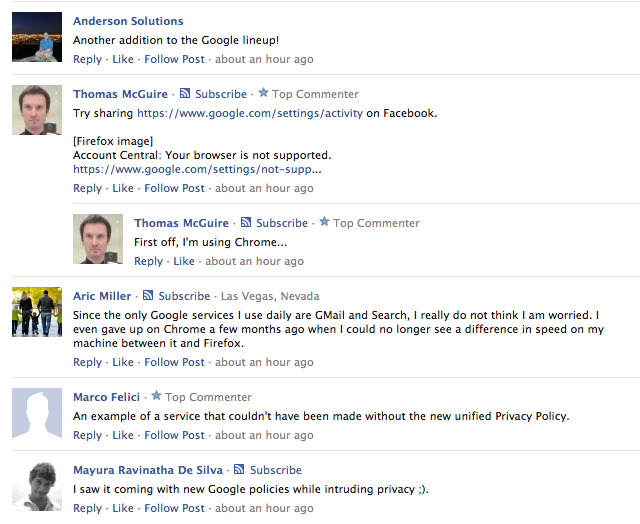Follow Post on Mayura's comment
The height and width of the screenshot is (524, 640).
[x=174, y=508]
